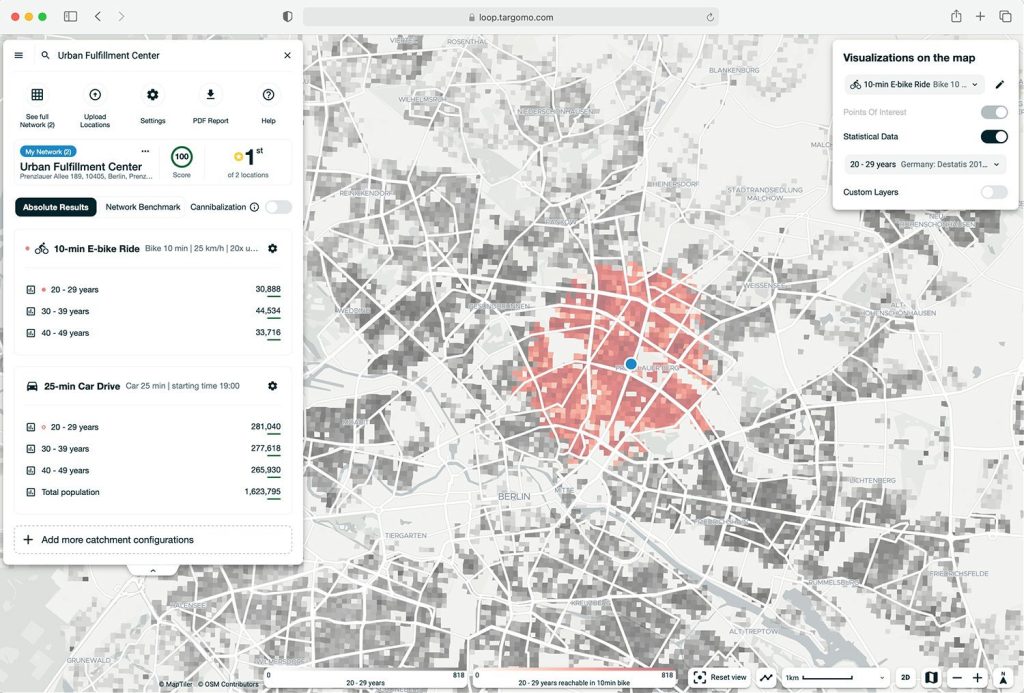Zoom in the map with plus
The image size is (1024, 693).
click(x=978, y=678)
